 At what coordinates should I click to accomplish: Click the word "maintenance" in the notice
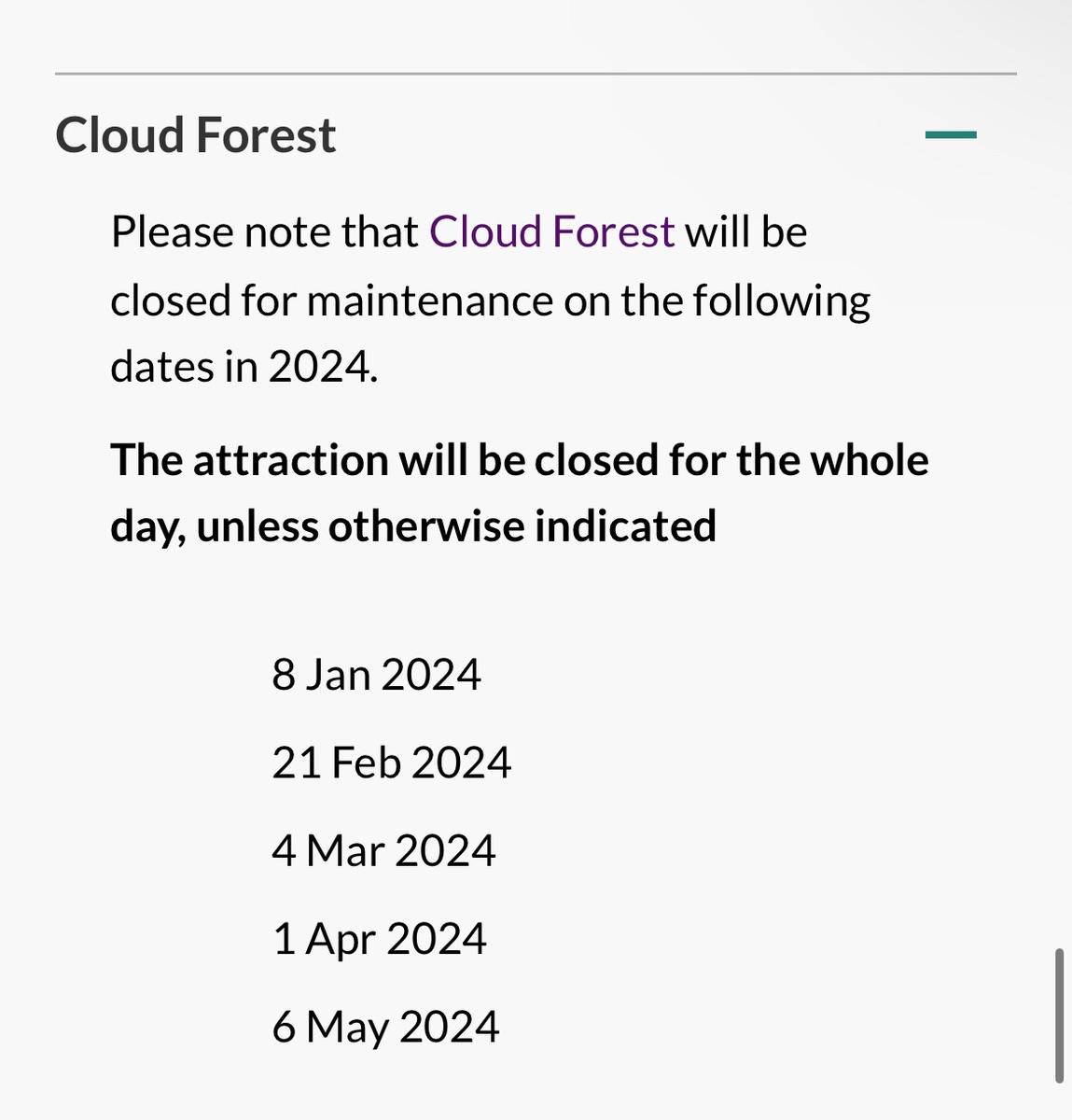[430, 301]
